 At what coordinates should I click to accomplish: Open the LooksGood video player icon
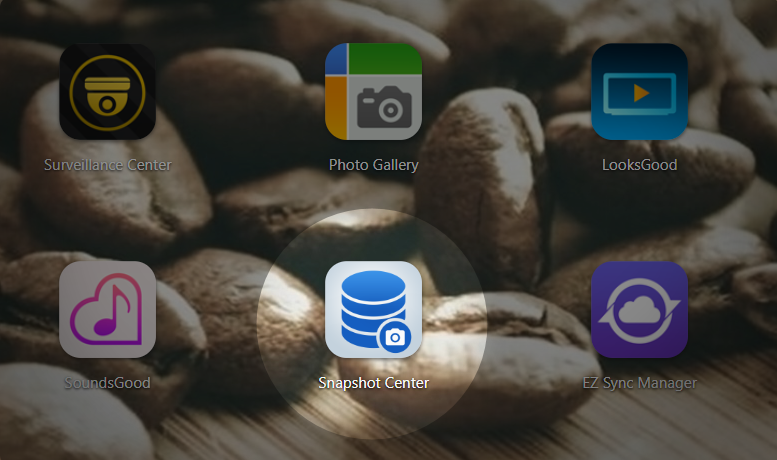pos(639,91)
